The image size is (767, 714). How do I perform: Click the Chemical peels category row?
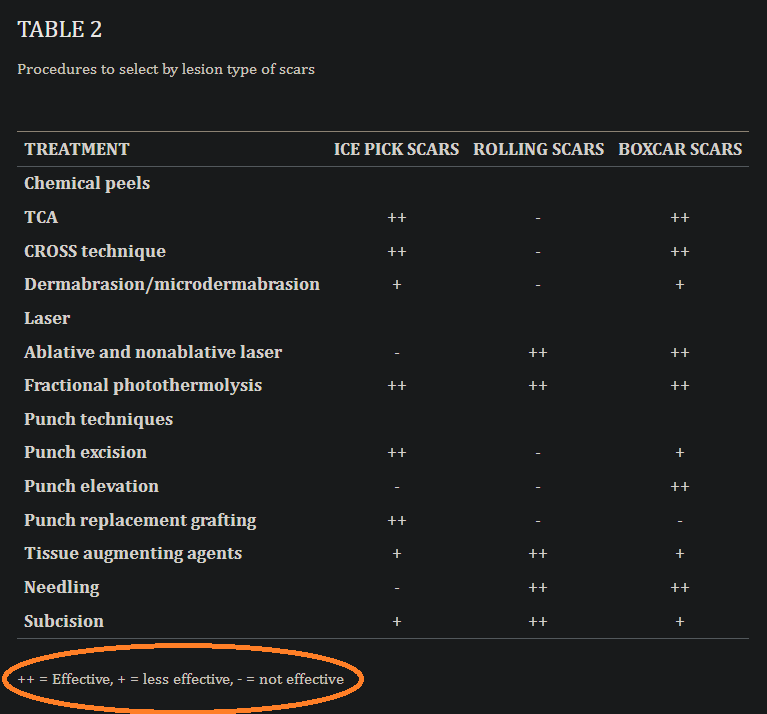[x=87, y=183]
